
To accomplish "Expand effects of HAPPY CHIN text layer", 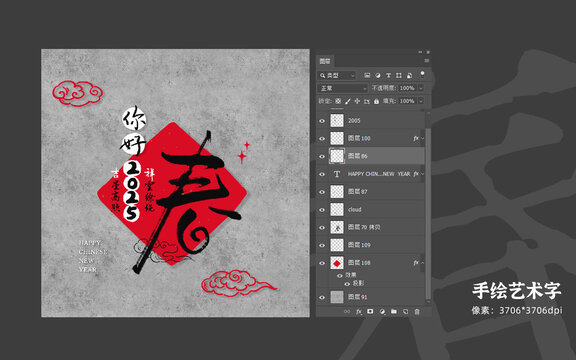I will 422,174.
